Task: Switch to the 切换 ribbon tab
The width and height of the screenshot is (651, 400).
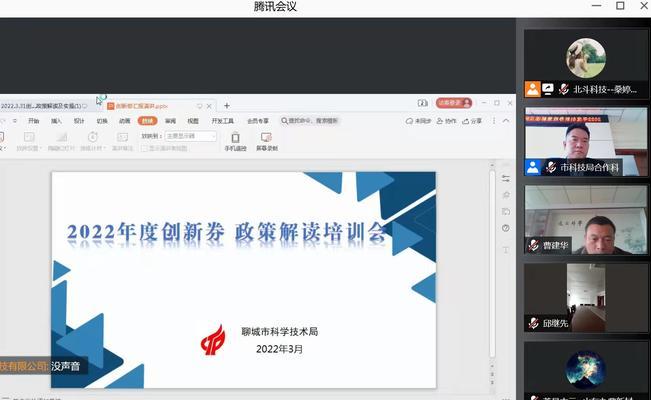Action: pyautogui.click(x=102, y=121)
